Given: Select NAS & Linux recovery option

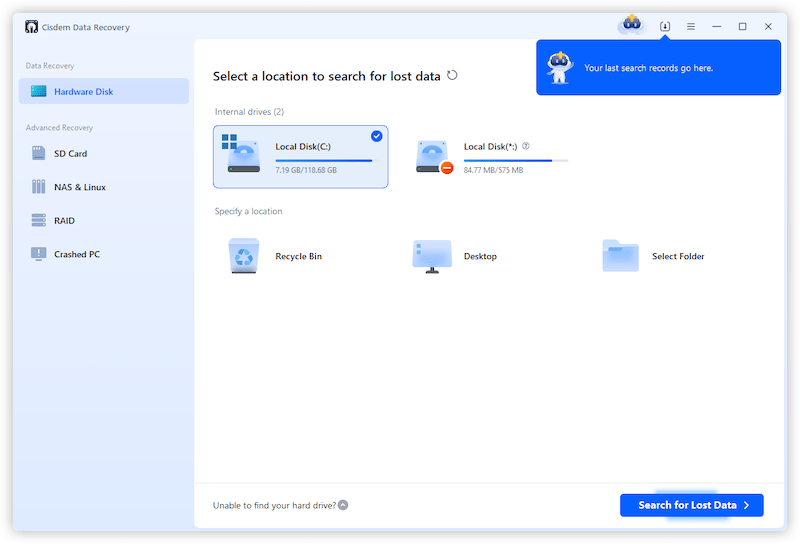Looking at the screenshot, I should coord(79,187).
